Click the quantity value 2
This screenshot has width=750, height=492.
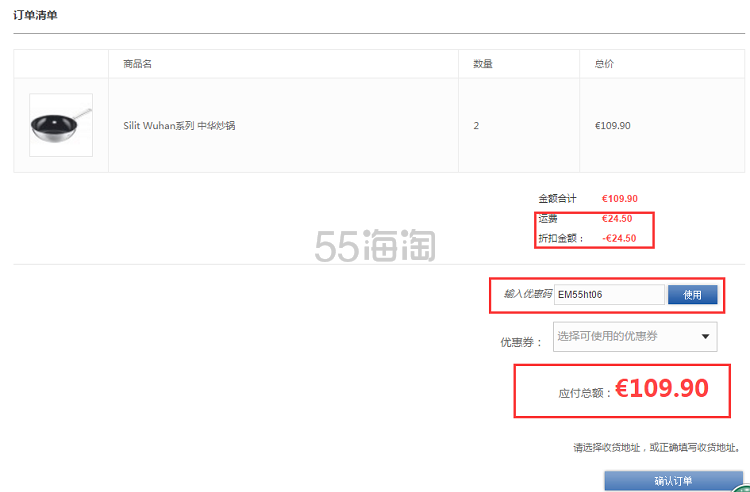[x=476, y=126]
